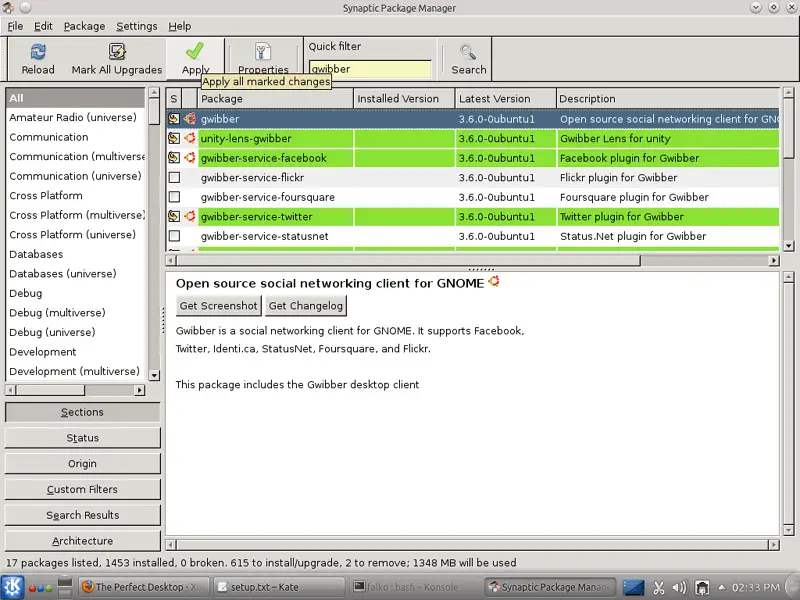Click Ubuntu icon next to unity-lens-gwibber
The height and width of the screenshot is (600, 800).
[190, 138]
